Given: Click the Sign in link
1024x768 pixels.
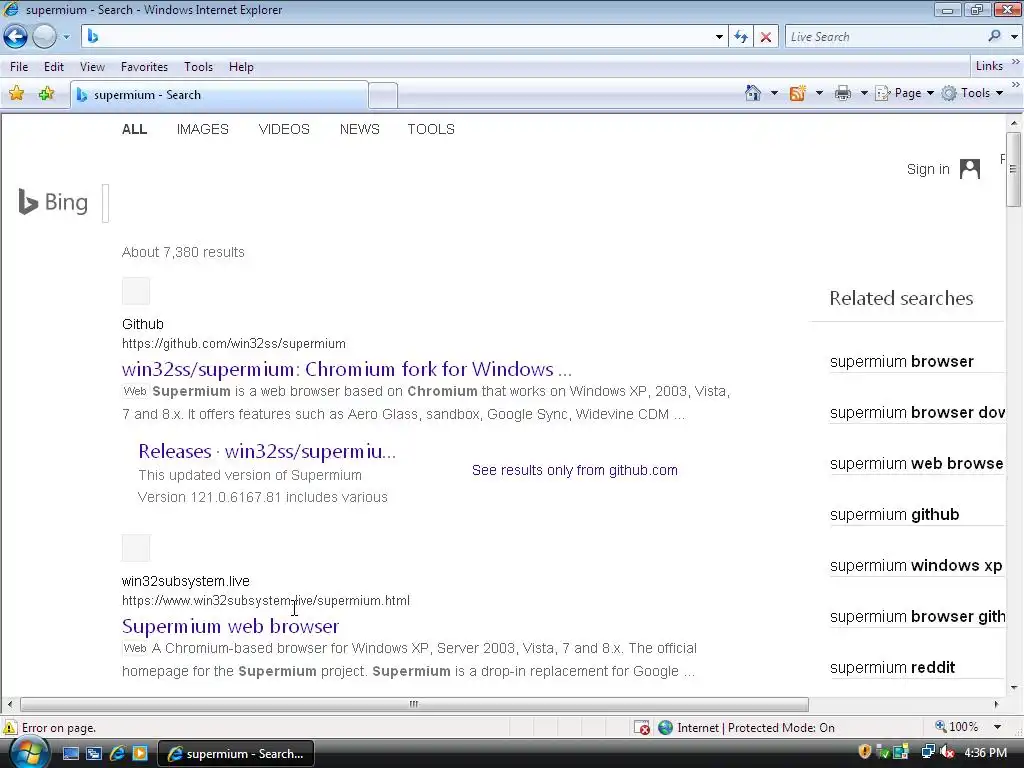Looking at the screenshot, I should (x=927, y=169).
